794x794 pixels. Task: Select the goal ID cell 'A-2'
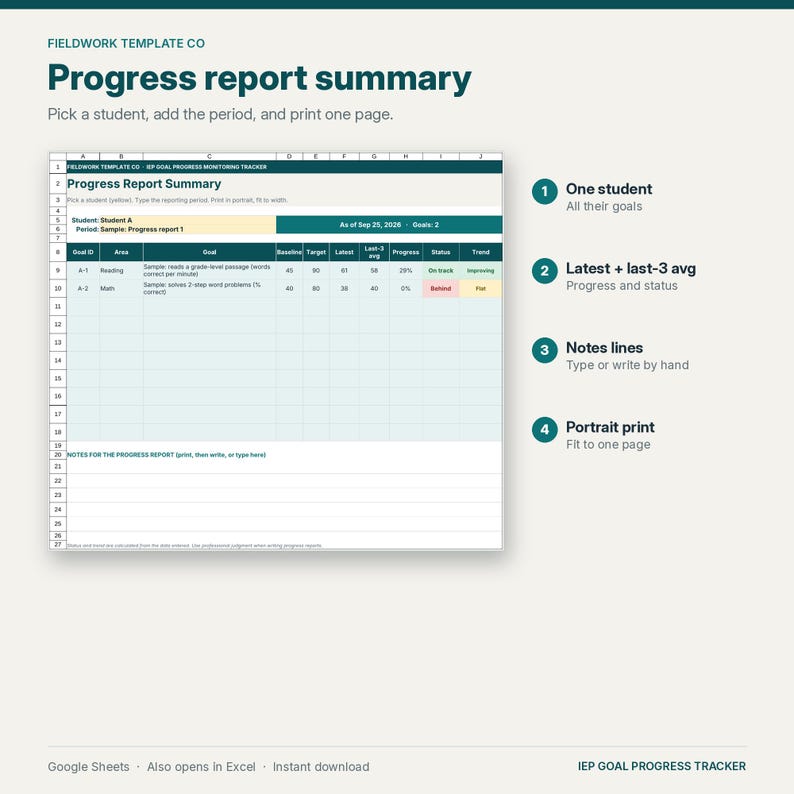pyautogui.click(x=83, y=289)
